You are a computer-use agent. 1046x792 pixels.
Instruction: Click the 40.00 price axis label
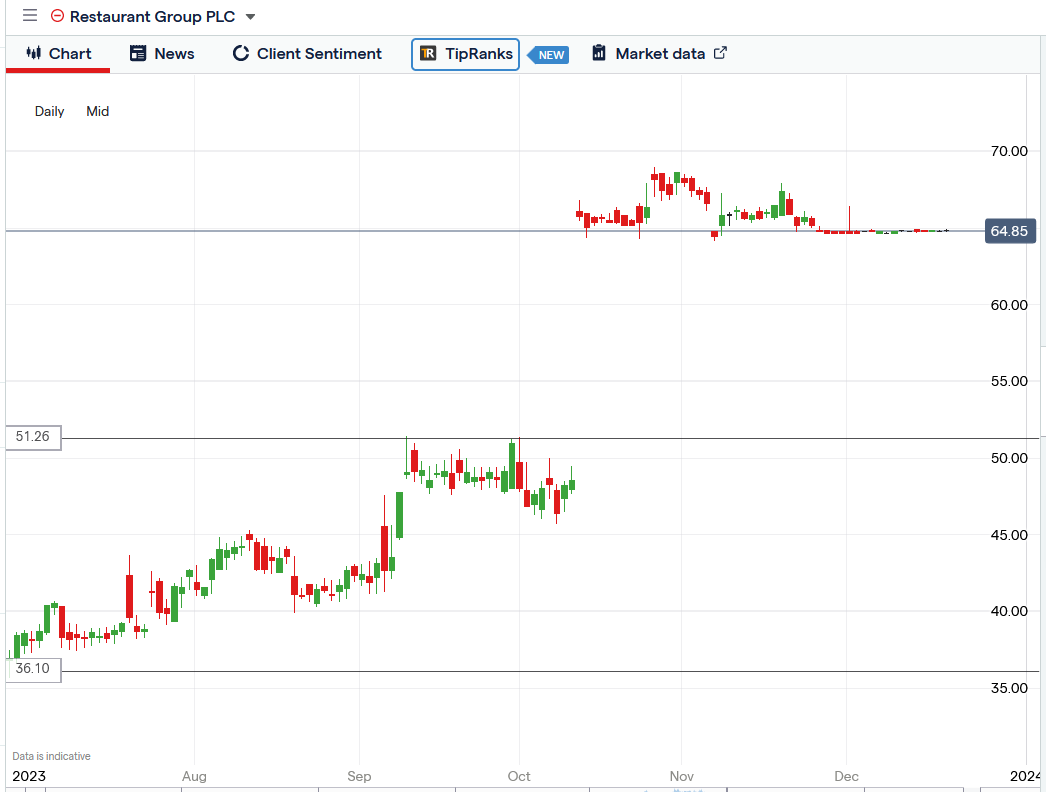(1009, 611)
